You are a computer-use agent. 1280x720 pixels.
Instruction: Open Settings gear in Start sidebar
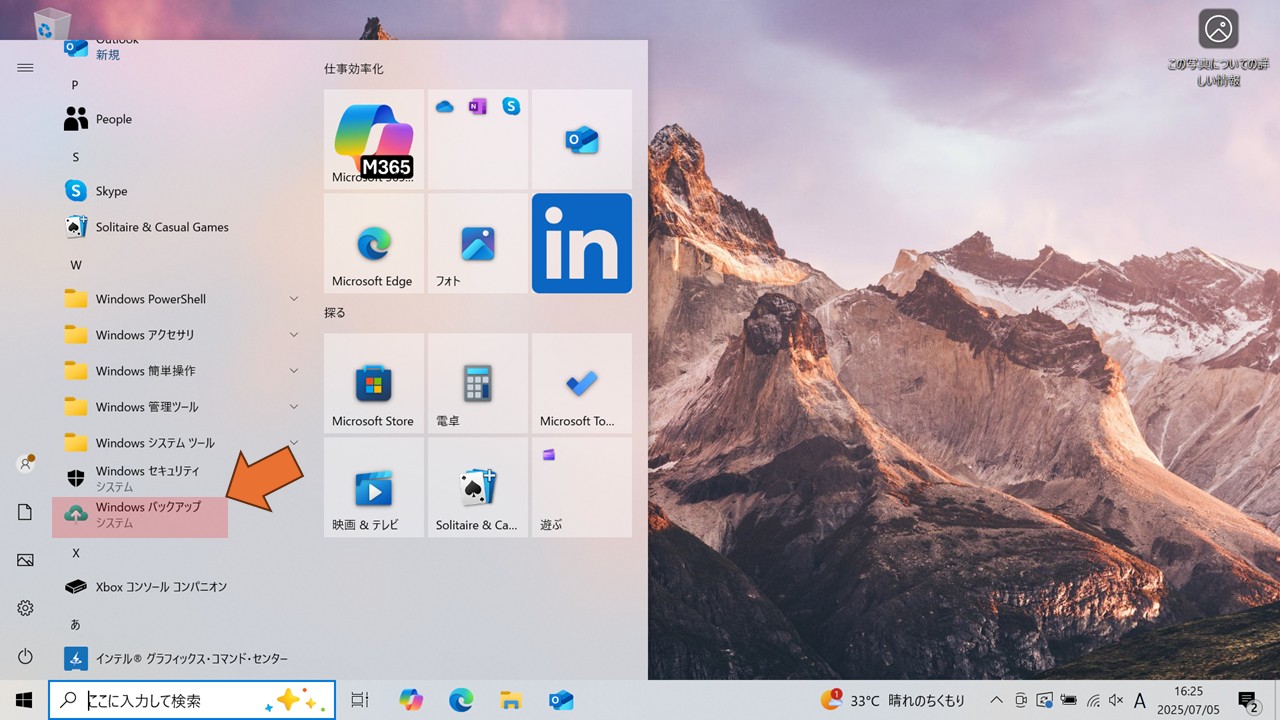(26, 608)
